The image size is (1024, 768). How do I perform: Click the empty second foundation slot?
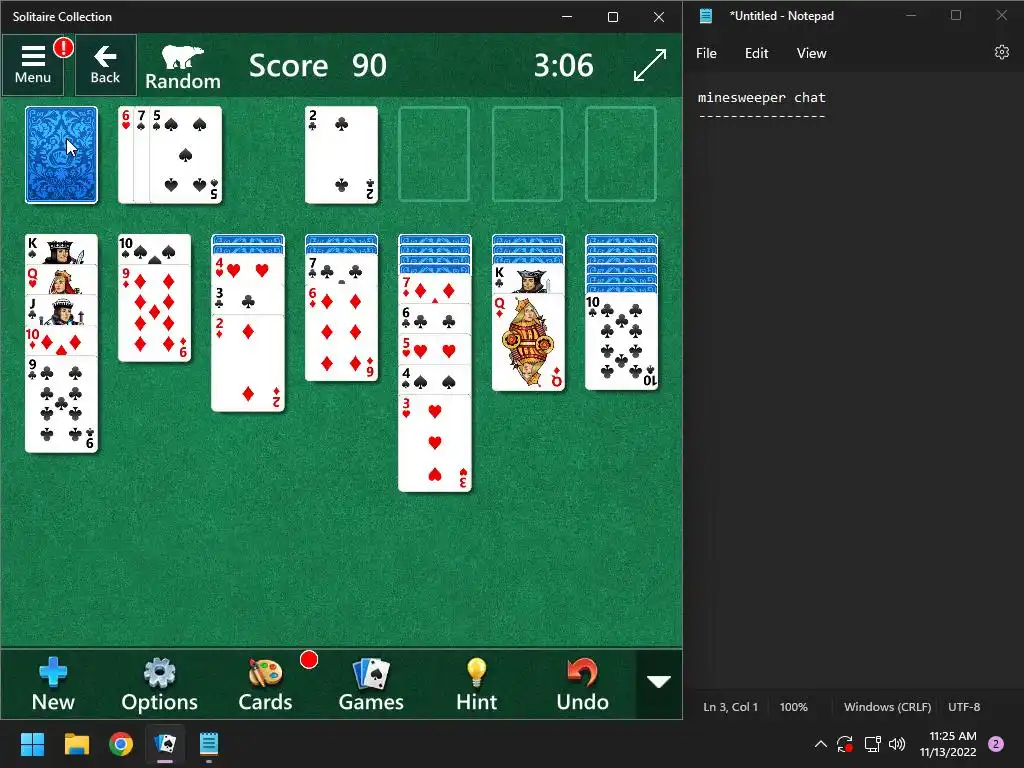click(x=434, y=154)
